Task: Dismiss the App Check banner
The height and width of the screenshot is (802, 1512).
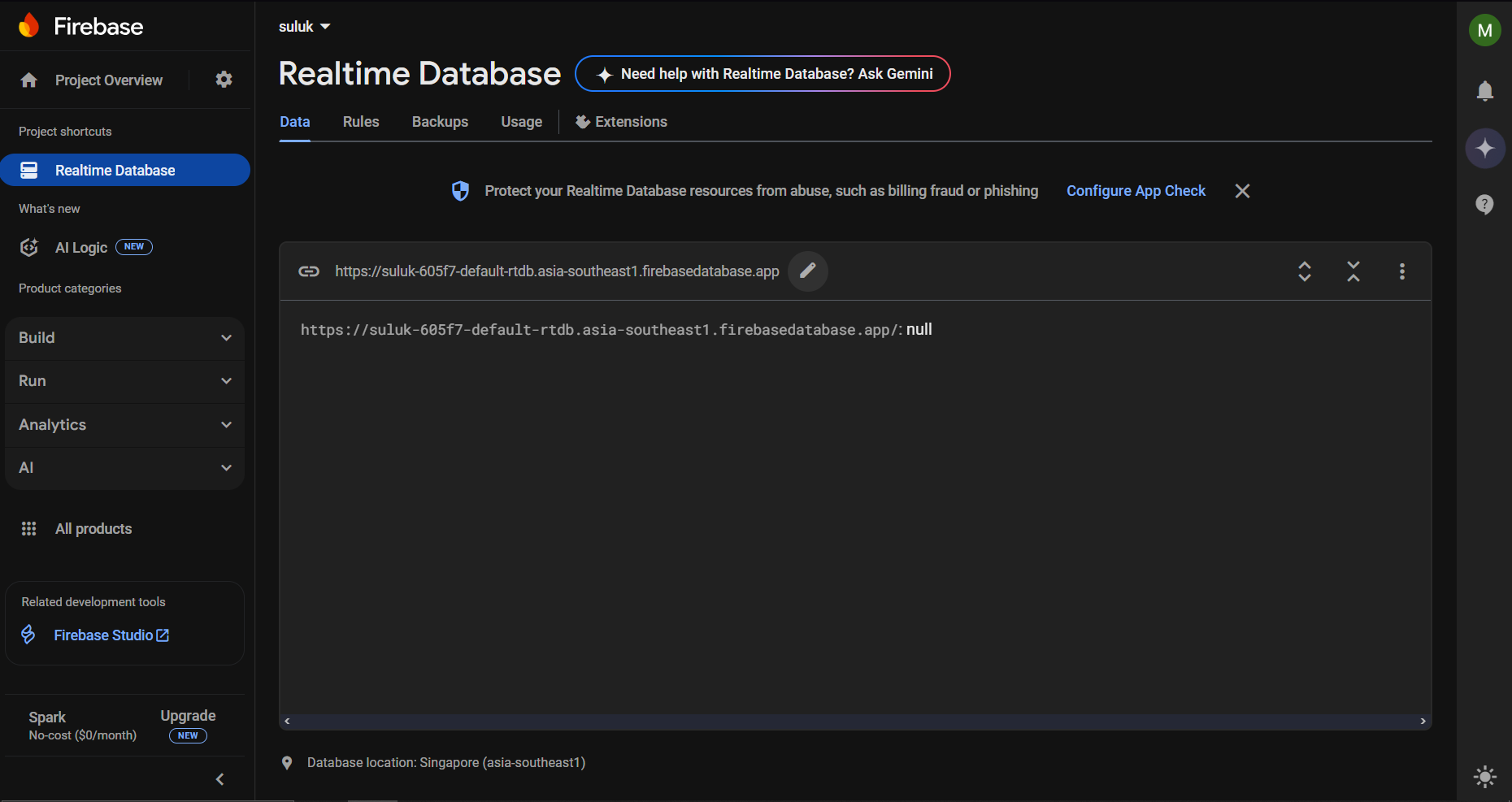Action: coord(1242,191)
